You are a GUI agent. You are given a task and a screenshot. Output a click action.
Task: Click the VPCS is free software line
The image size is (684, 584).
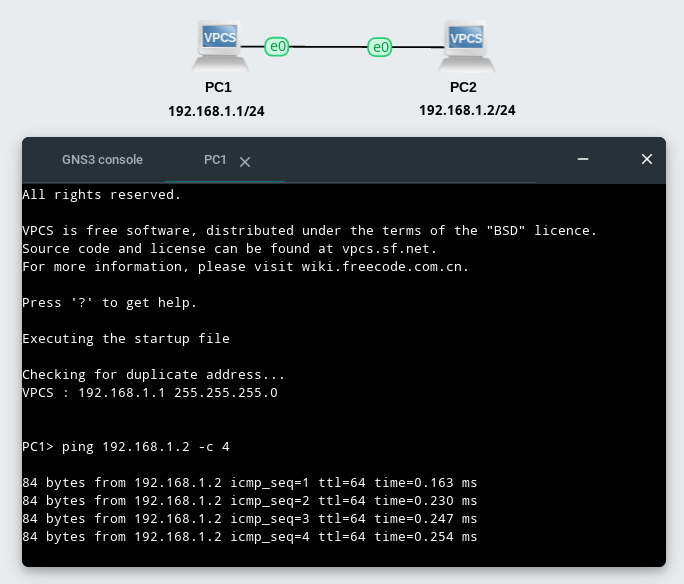(x=309, y=230)
